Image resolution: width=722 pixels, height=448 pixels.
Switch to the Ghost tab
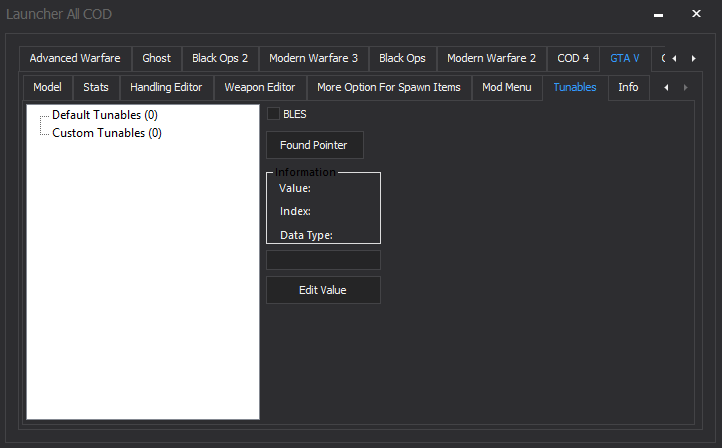[157, 58]
